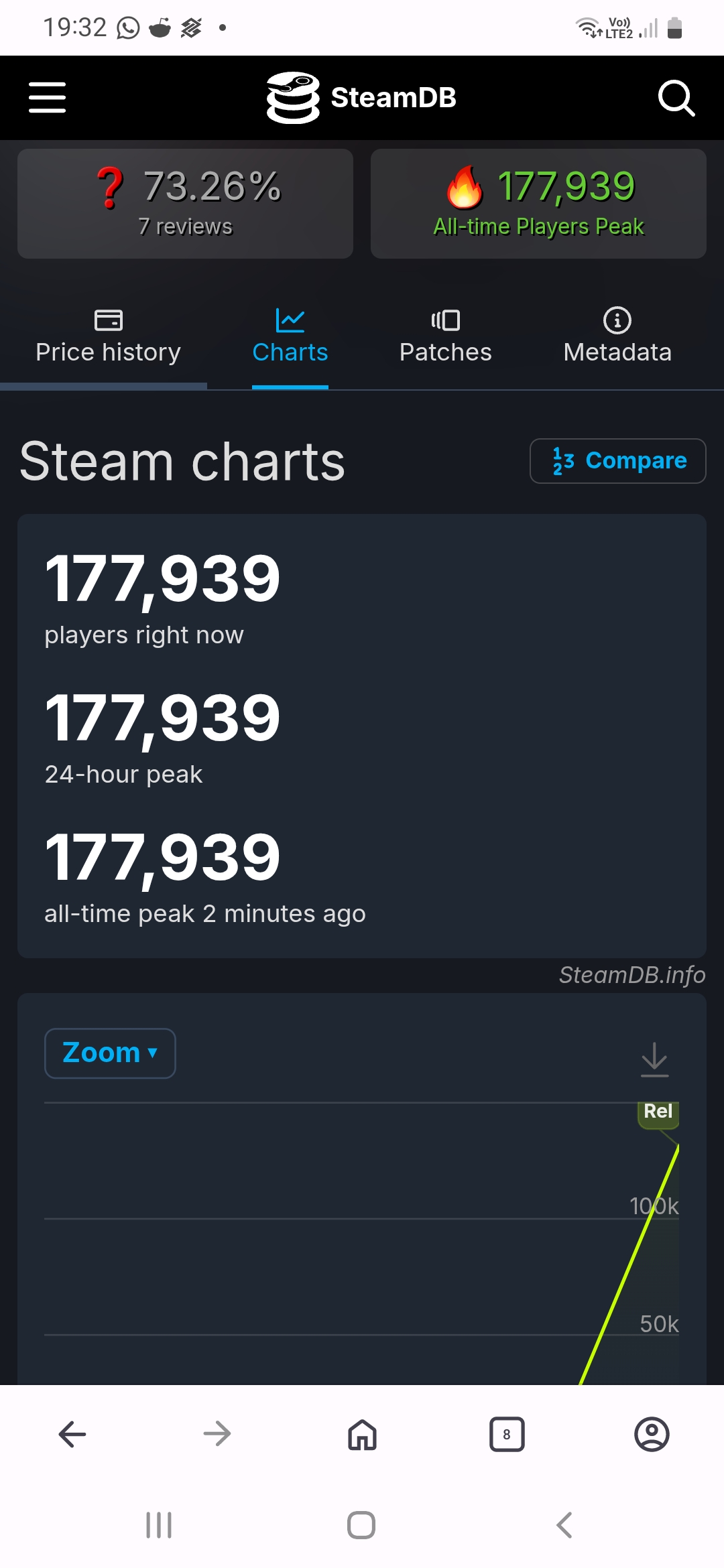Open the 73.26% reviews card
Image resolution: width=724 pixels, height=1568 pixels.
point(185,204)
